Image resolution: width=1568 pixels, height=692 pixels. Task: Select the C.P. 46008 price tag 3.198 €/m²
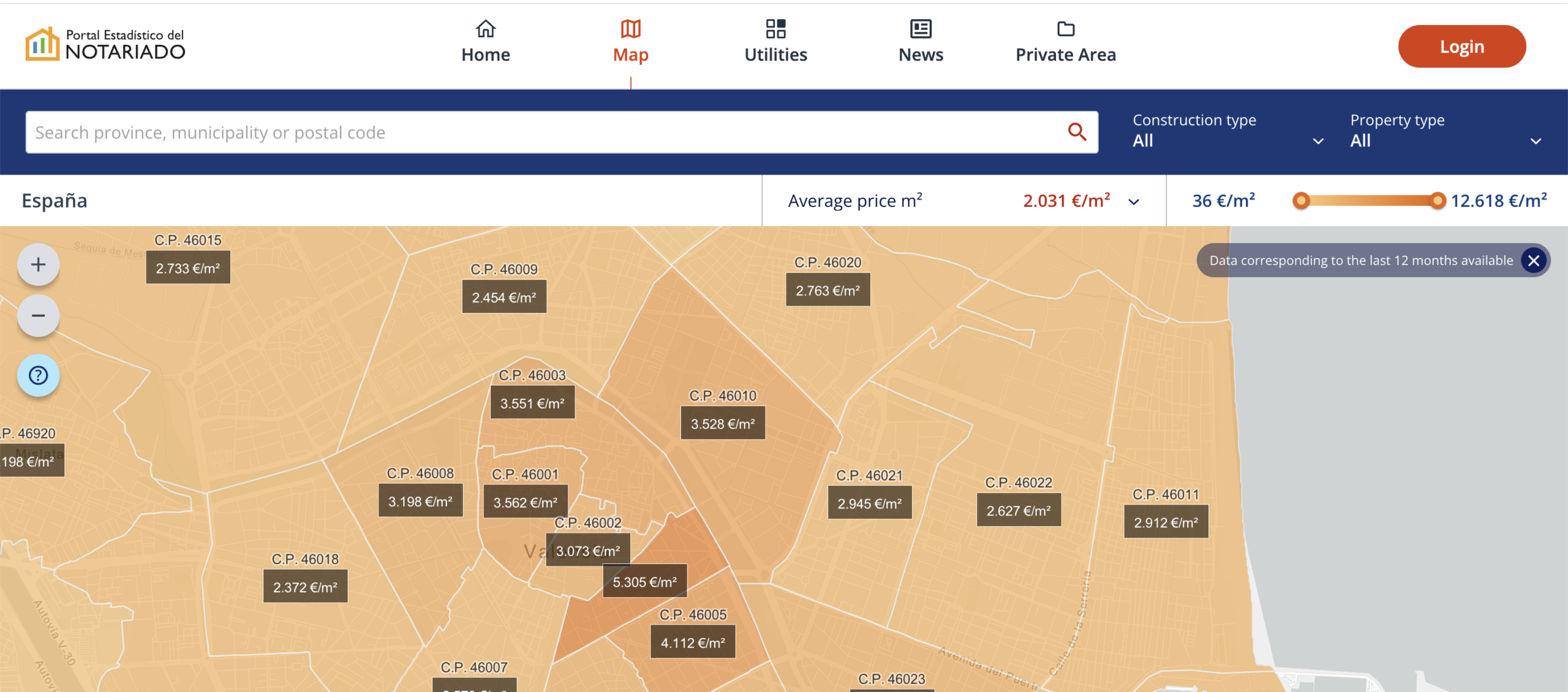coord(420,501)
